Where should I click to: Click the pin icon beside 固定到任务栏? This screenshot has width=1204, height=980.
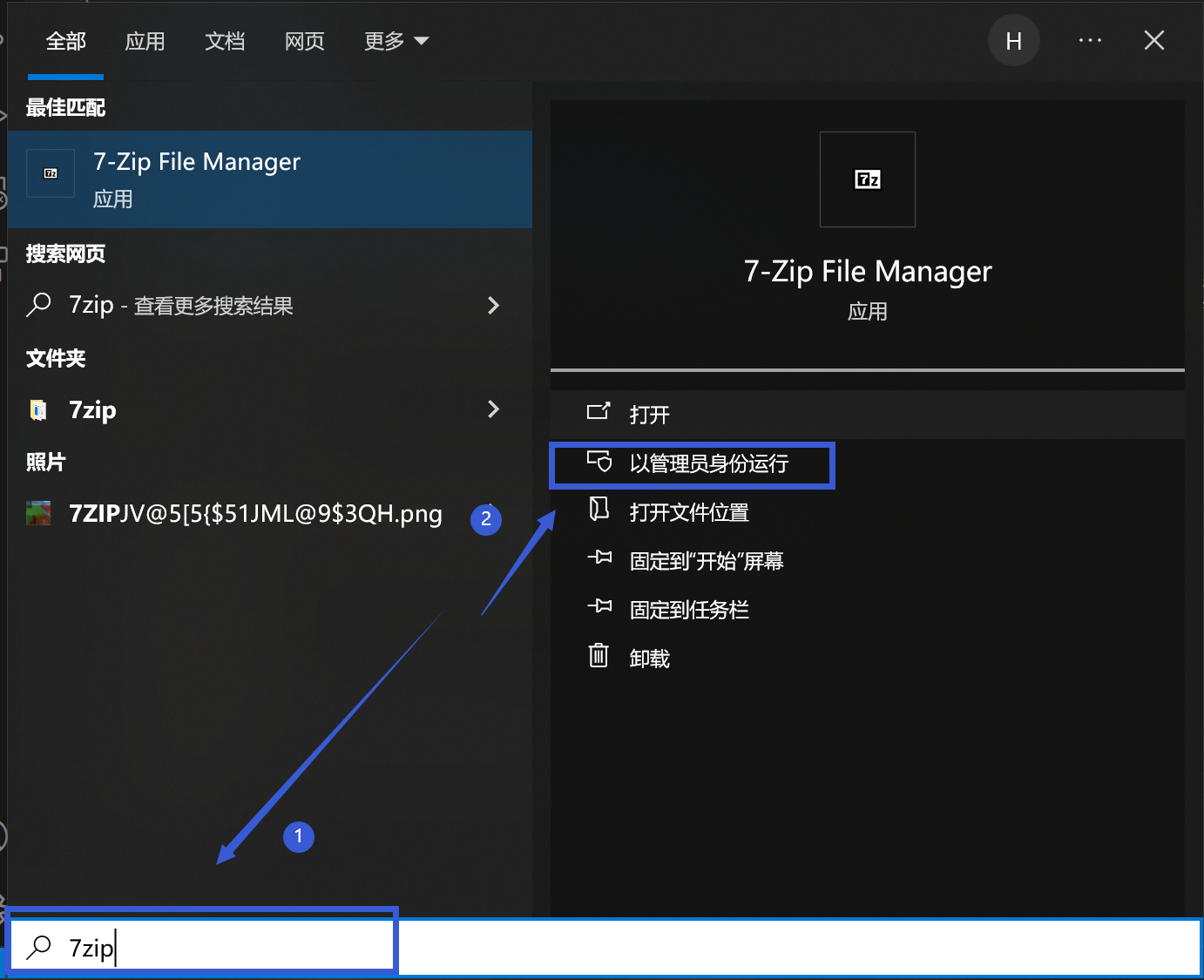[599, 606]
